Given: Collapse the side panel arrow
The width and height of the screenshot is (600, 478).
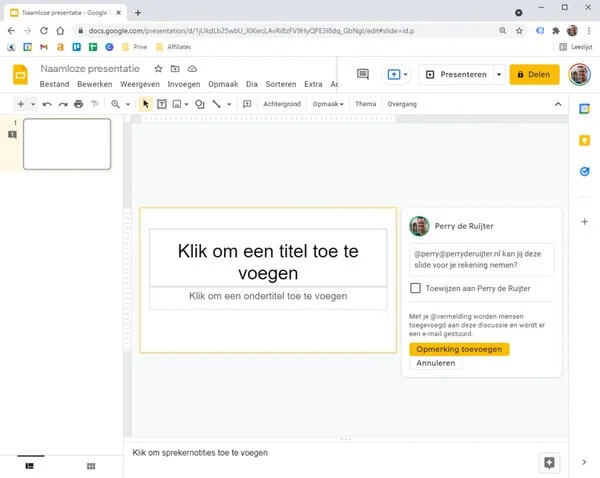Looking at the screenshot, I should (x=584, y=462).
